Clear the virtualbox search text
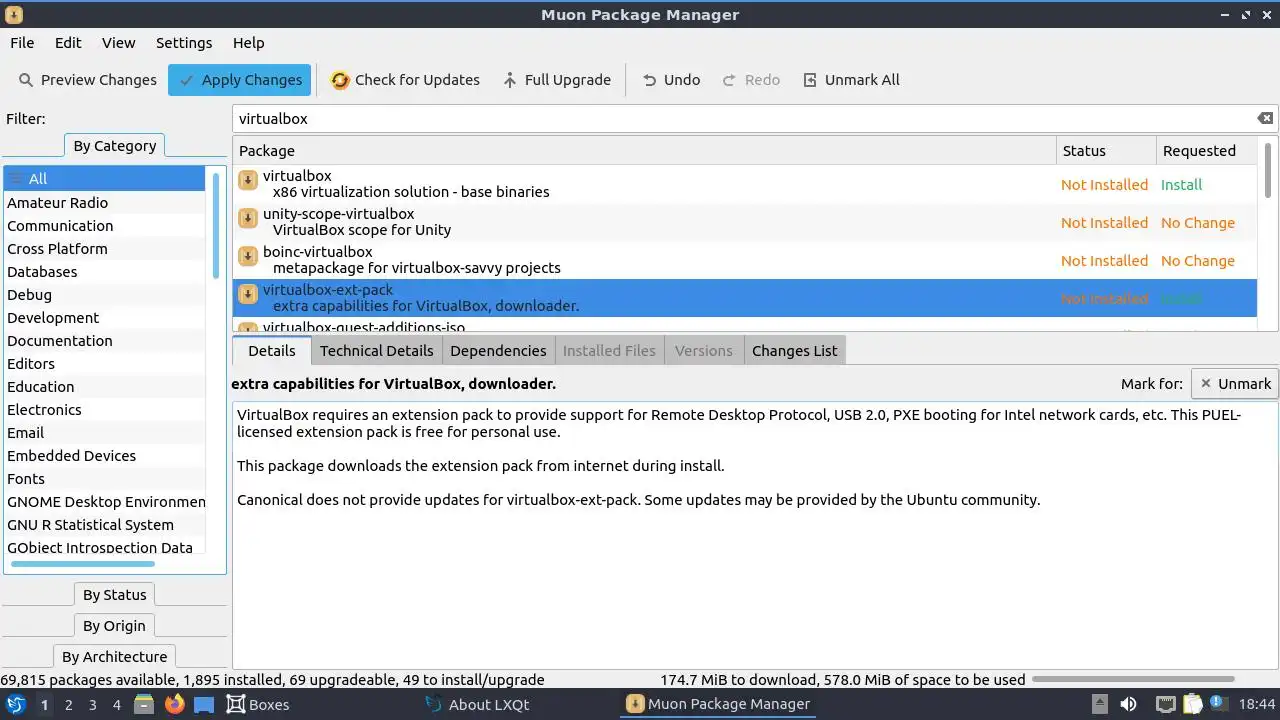Image resolution: width=1280 pixels, height=720 pixels. click(1265, 118)
